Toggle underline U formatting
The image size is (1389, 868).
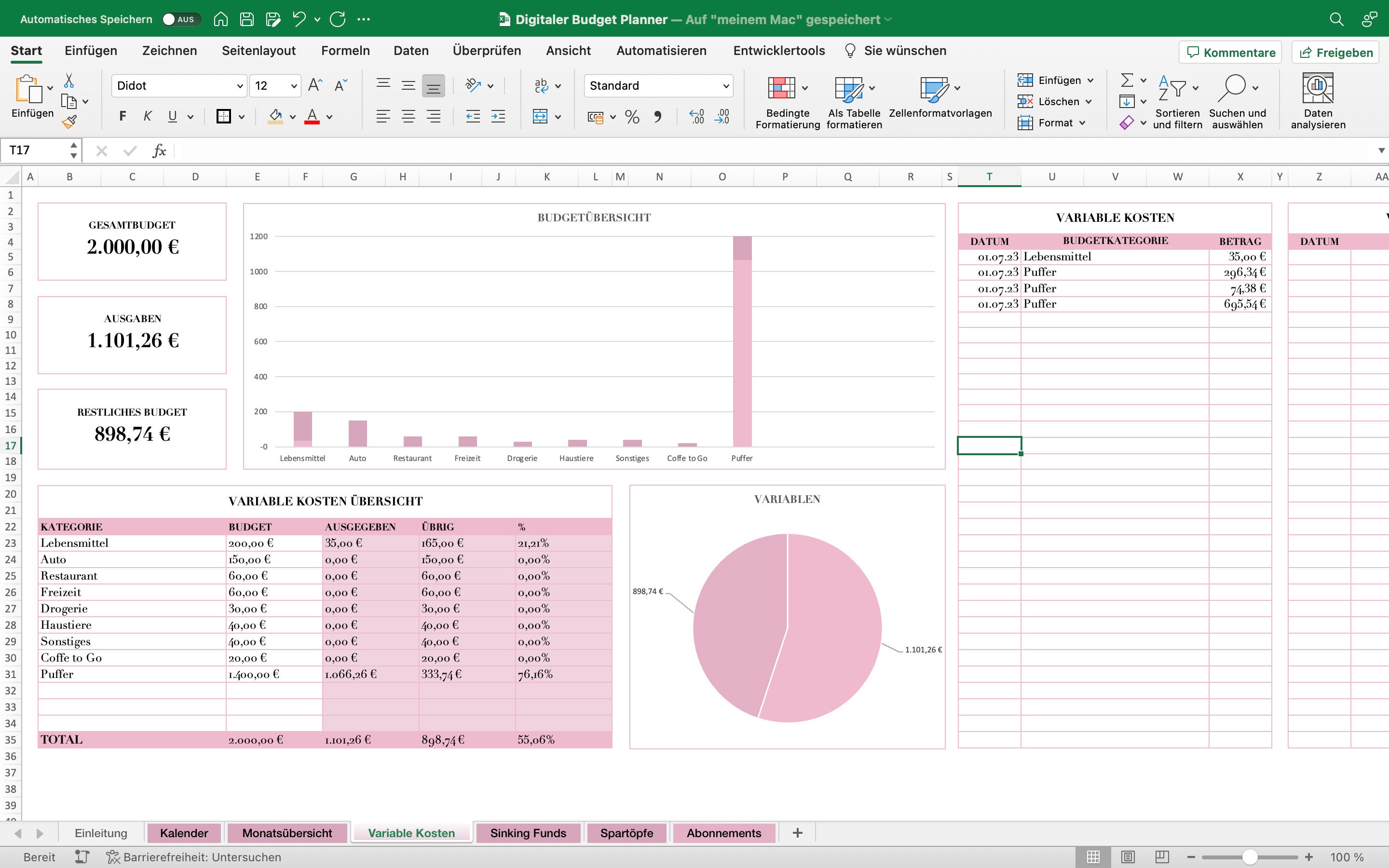[172, 117]
